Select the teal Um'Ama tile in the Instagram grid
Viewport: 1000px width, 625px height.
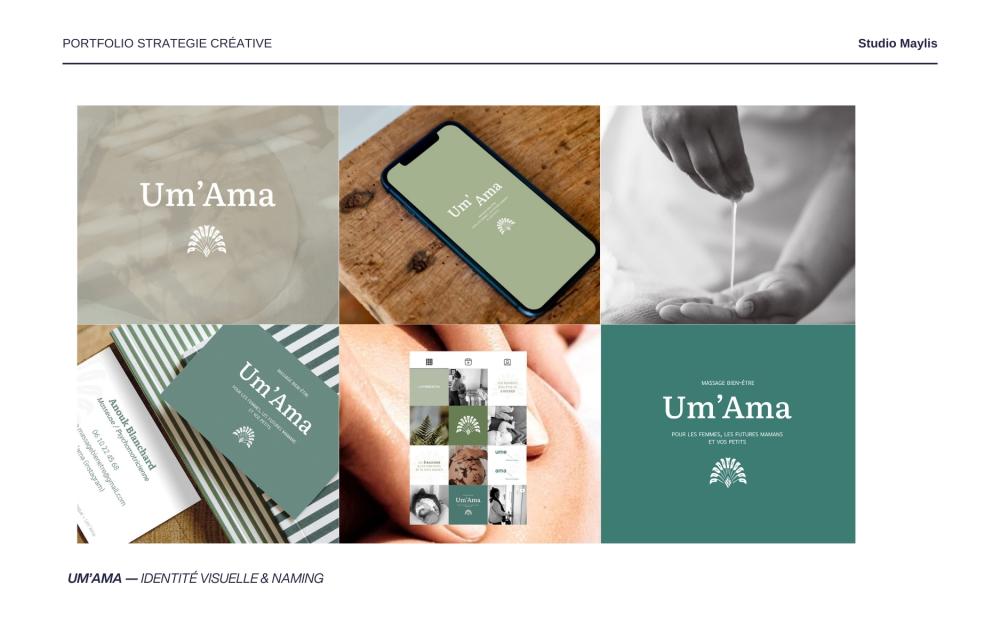pyautogui.click(x=468, y=504)
